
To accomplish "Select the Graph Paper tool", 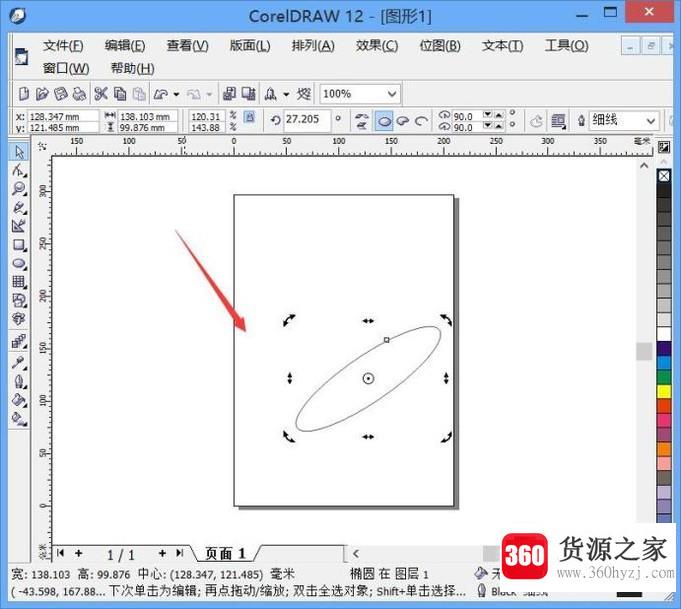I will click(x=19, y=282).
